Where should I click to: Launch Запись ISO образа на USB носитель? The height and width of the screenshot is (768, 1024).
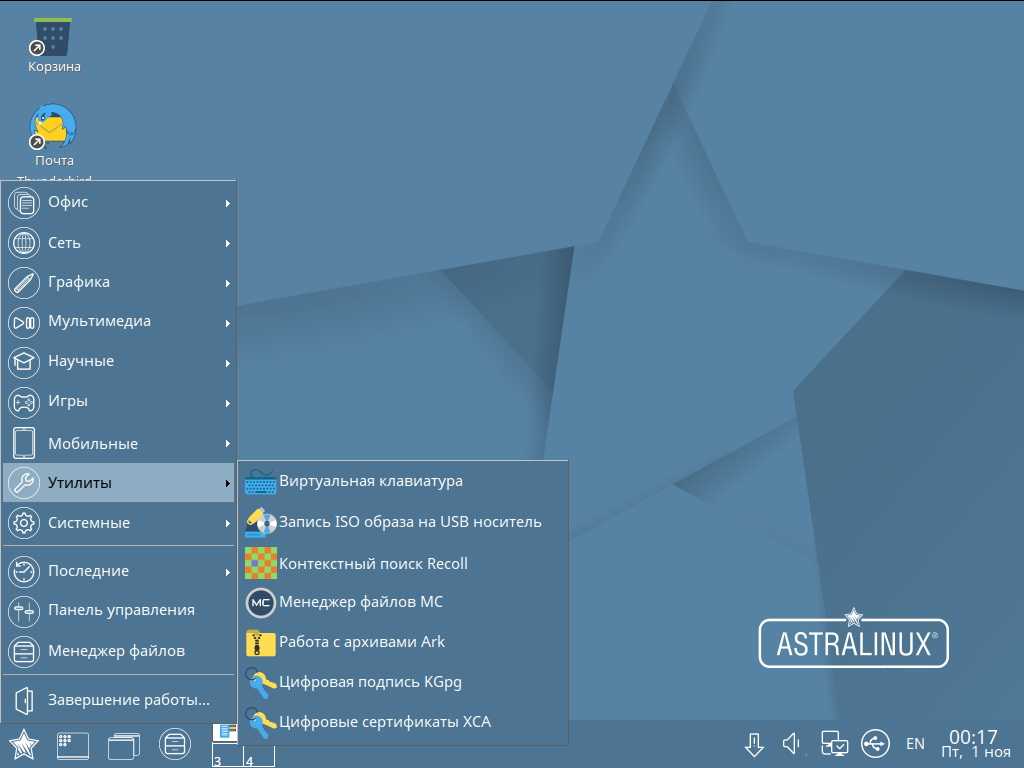pyautogui.click(x=410, y=522)
